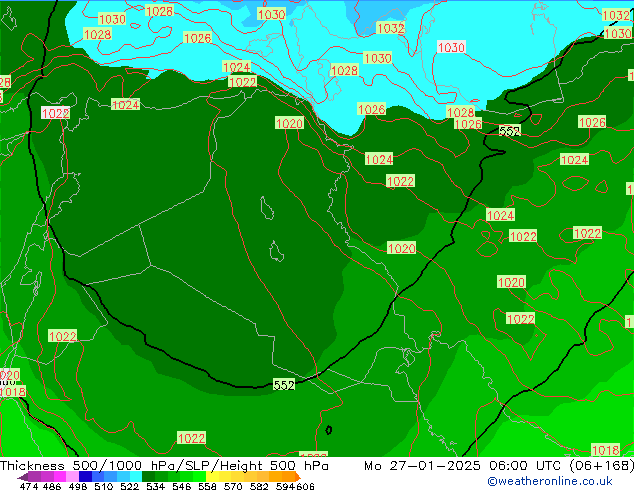Click the 1022 label with white background
Image resolution: width=634 pixels, height=490 pixels.
point(56,113)
